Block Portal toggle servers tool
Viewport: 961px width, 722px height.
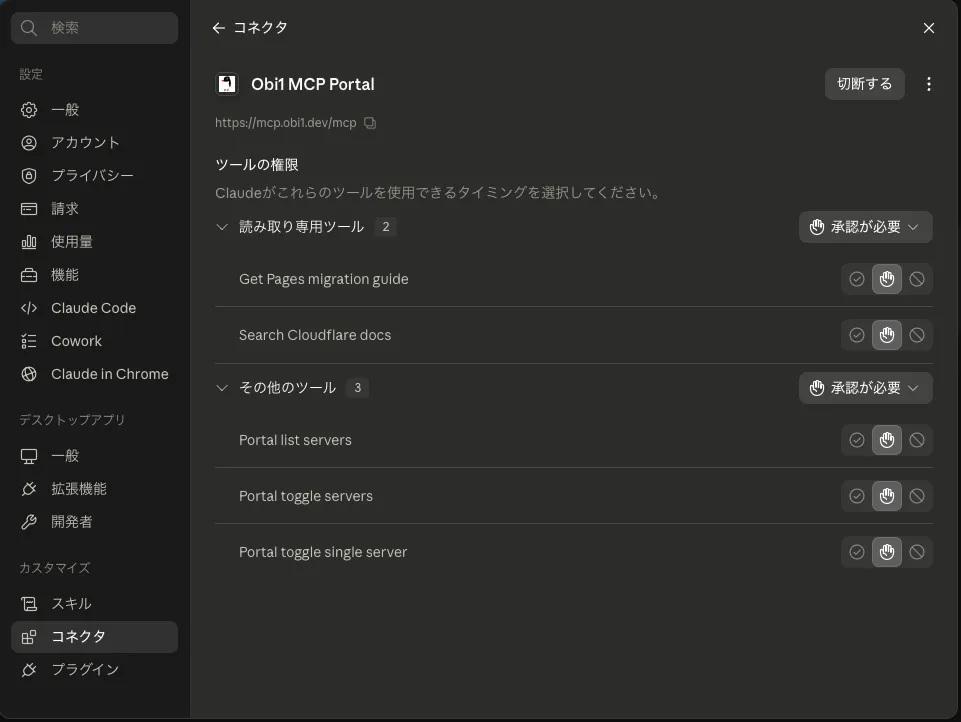(917, 496)
